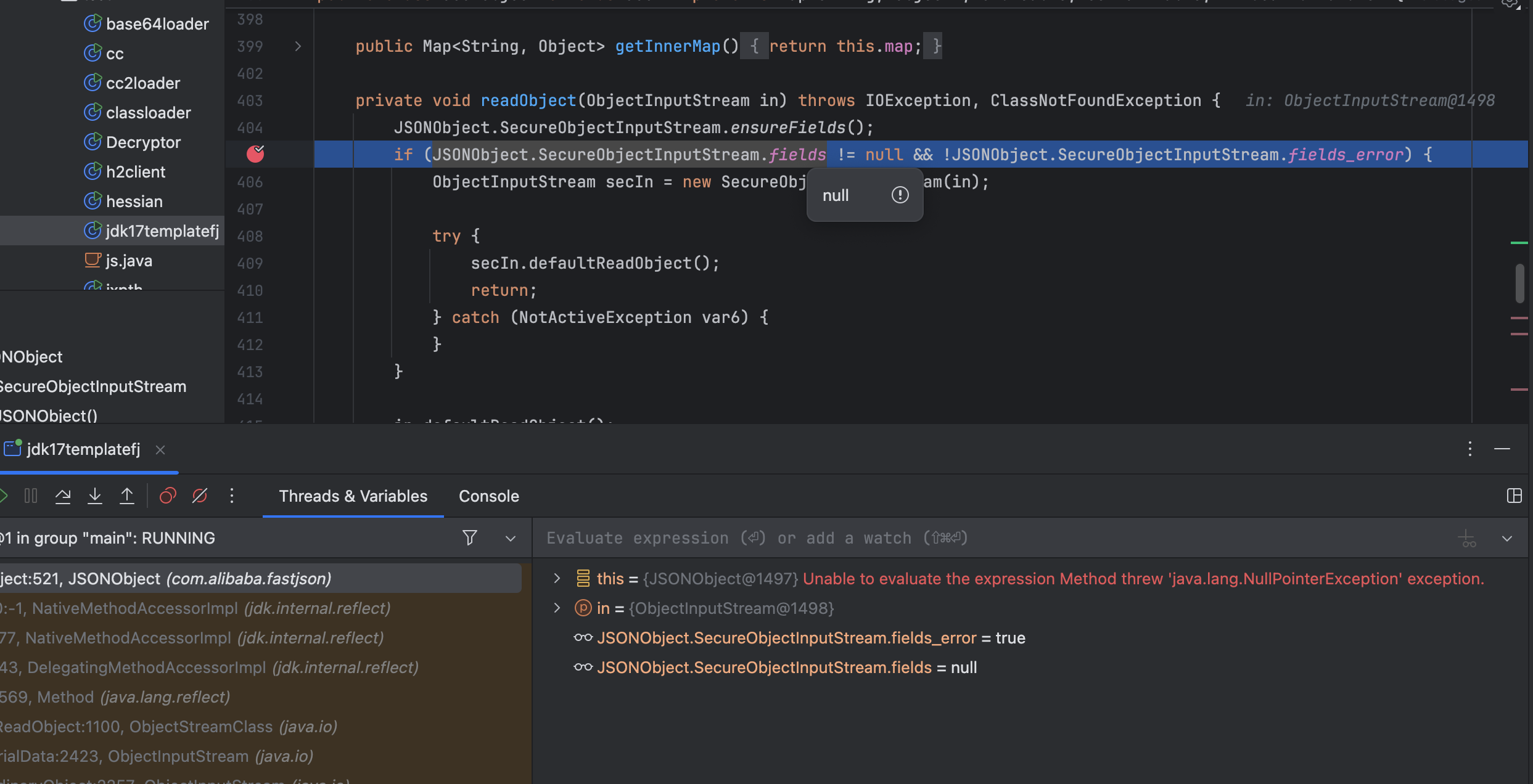Open the debug layout settings icon

coord(1514,496)
